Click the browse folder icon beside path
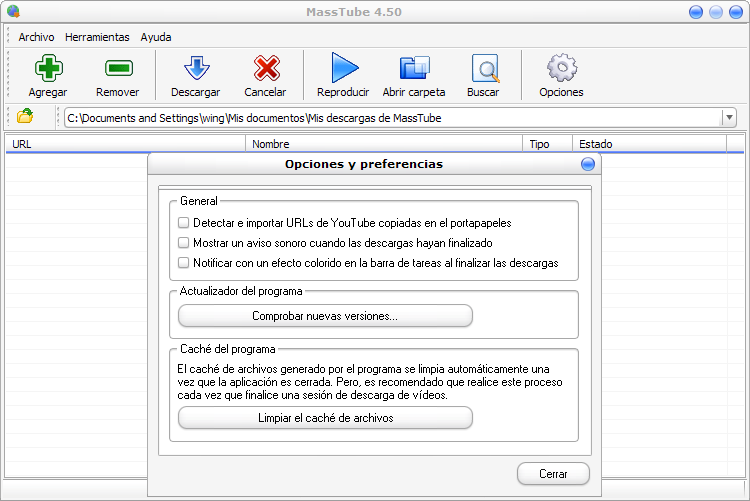750x501 pixels. point(25,117)
